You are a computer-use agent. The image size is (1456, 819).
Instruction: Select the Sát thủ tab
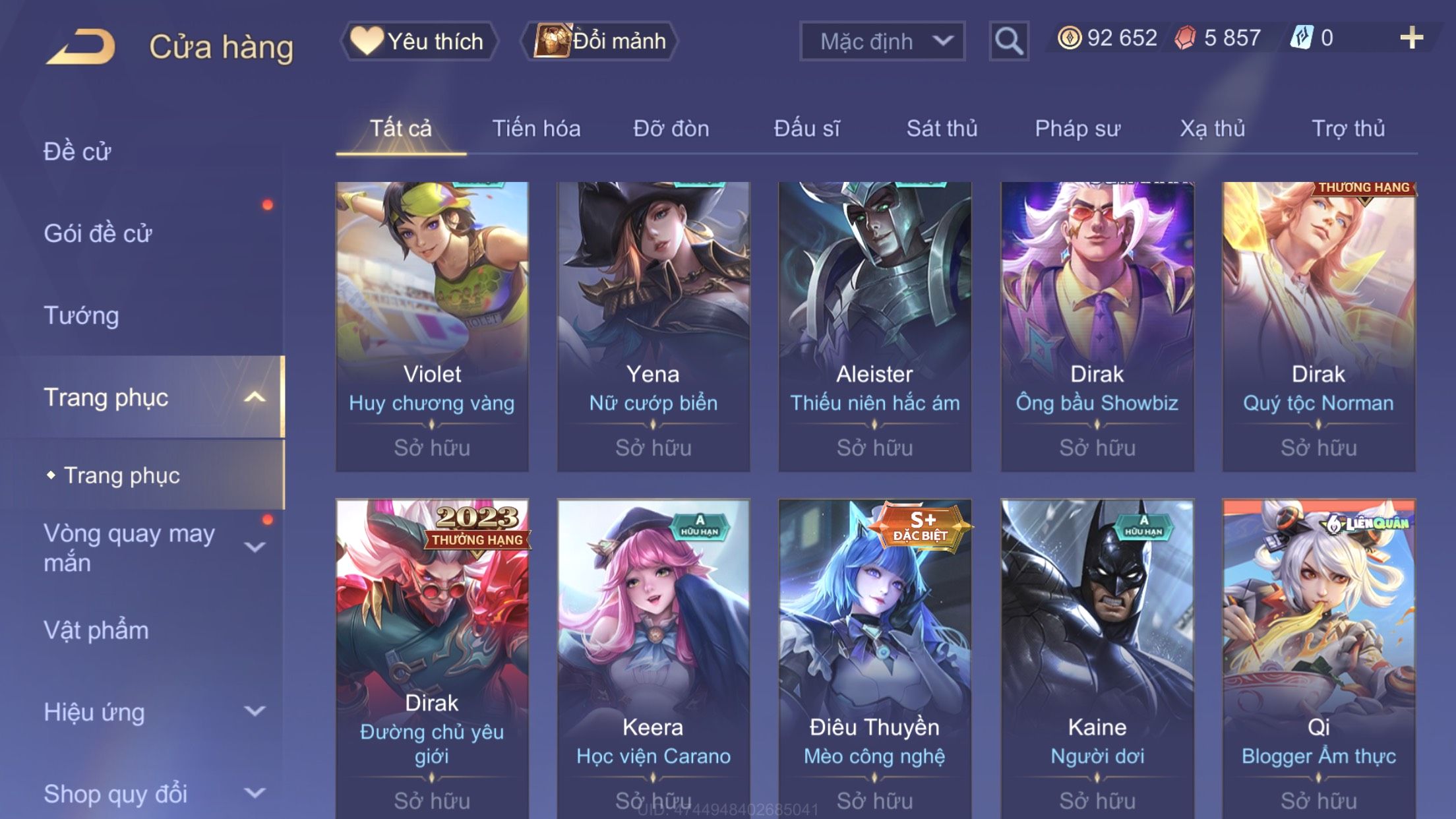click(942, 129)
